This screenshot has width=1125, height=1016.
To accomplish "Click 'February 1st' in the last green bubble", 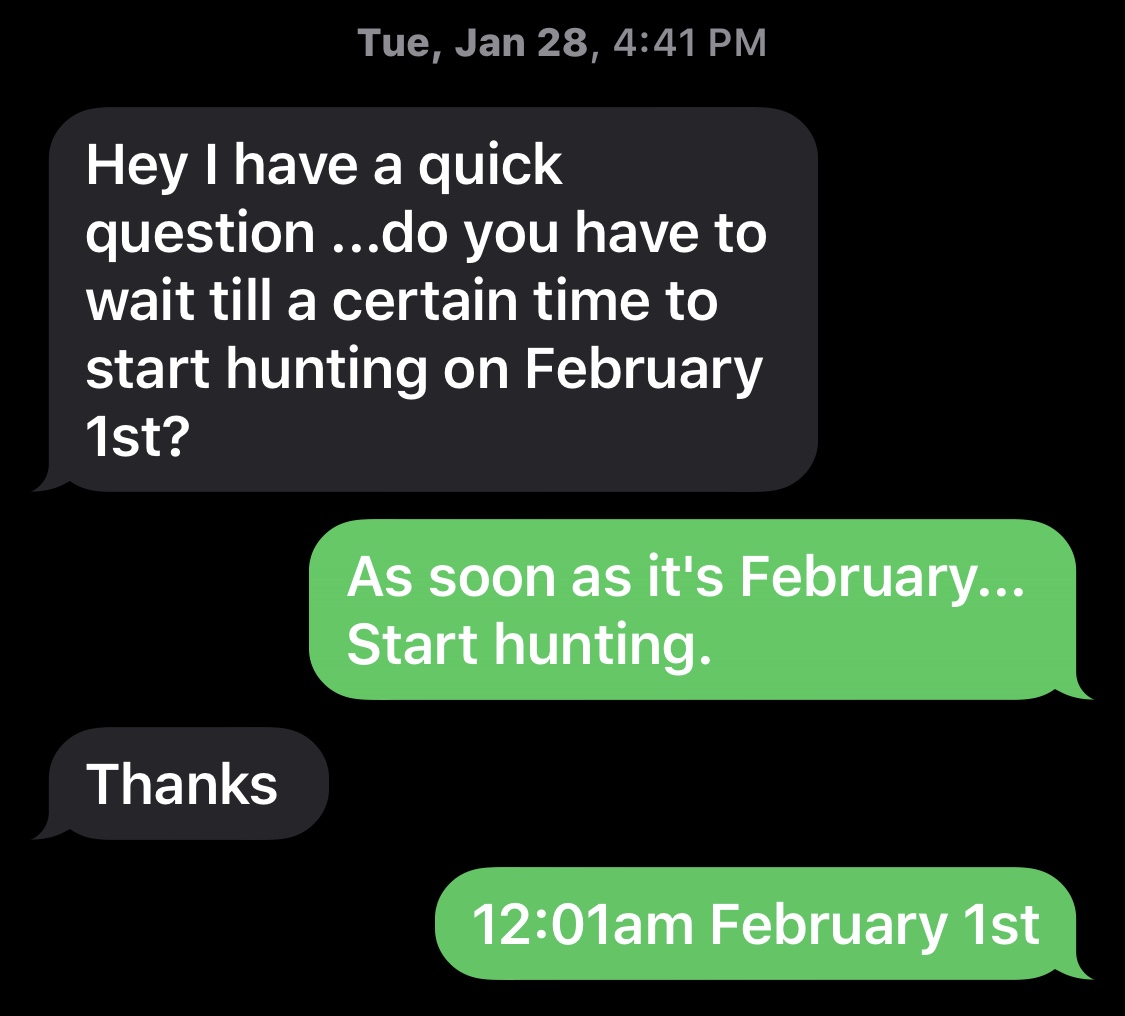I will (875, 924).
